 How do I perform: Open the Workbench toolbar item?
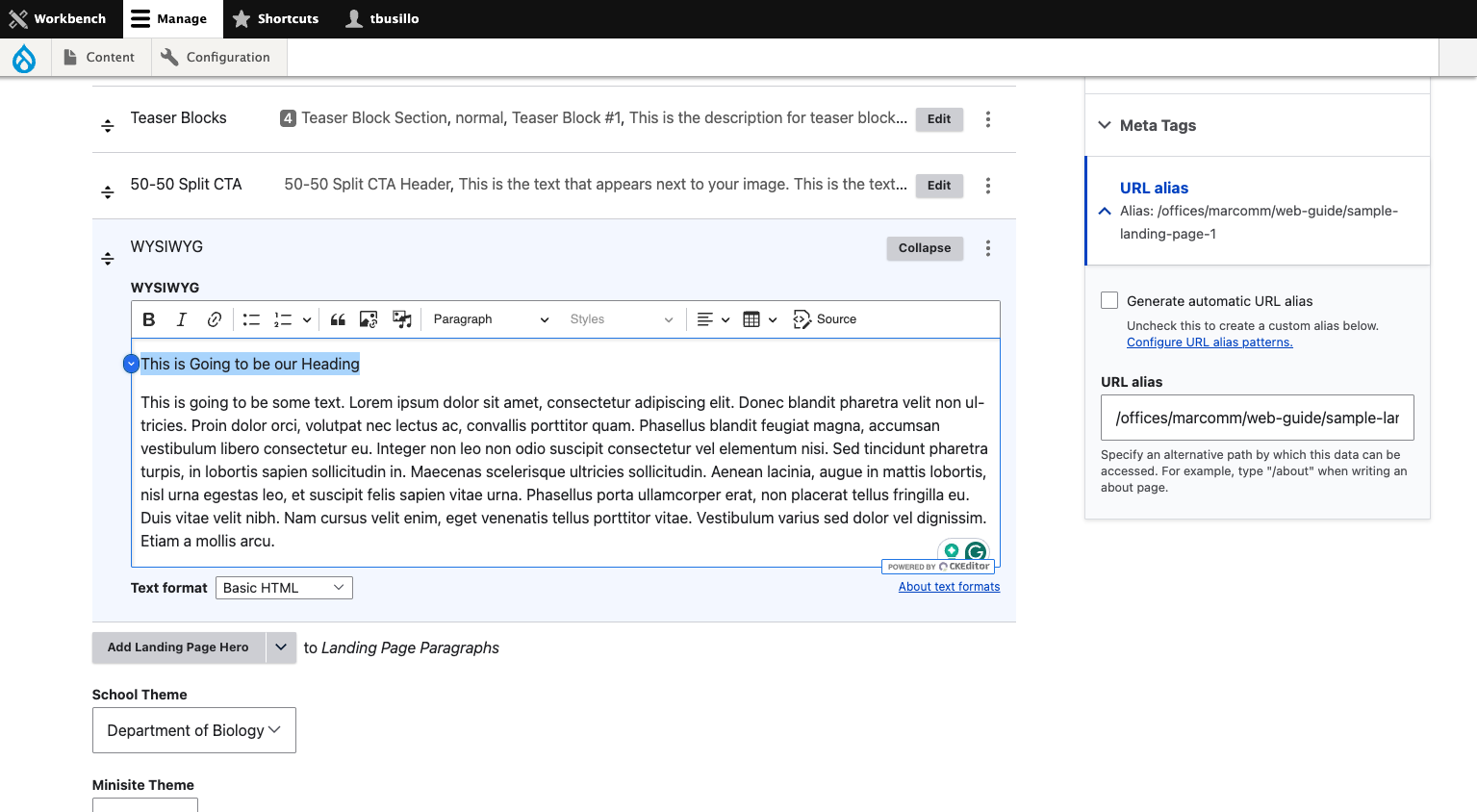59,18
